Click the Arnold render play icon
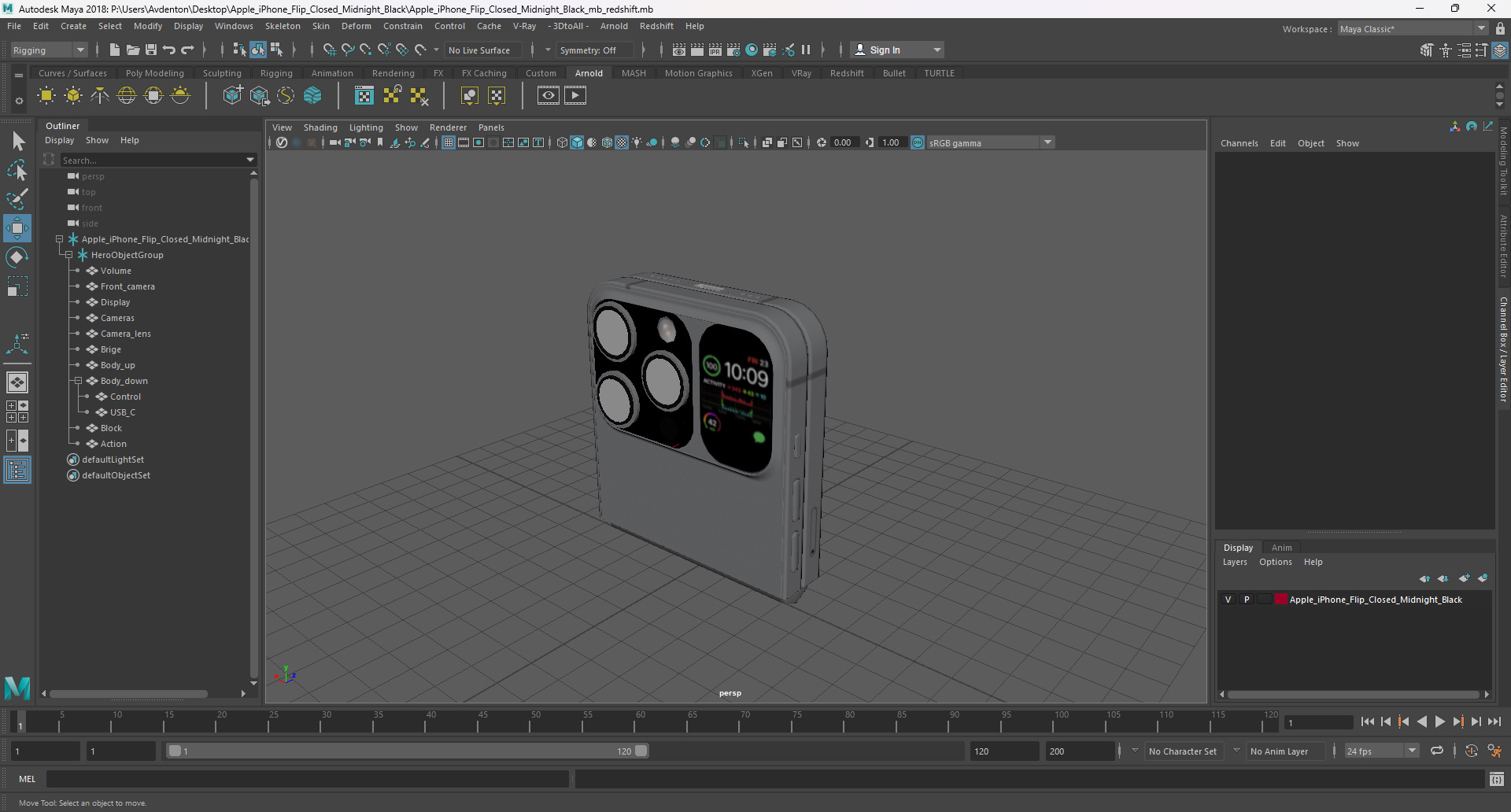The image size is (1511, 812). (575, 96)
